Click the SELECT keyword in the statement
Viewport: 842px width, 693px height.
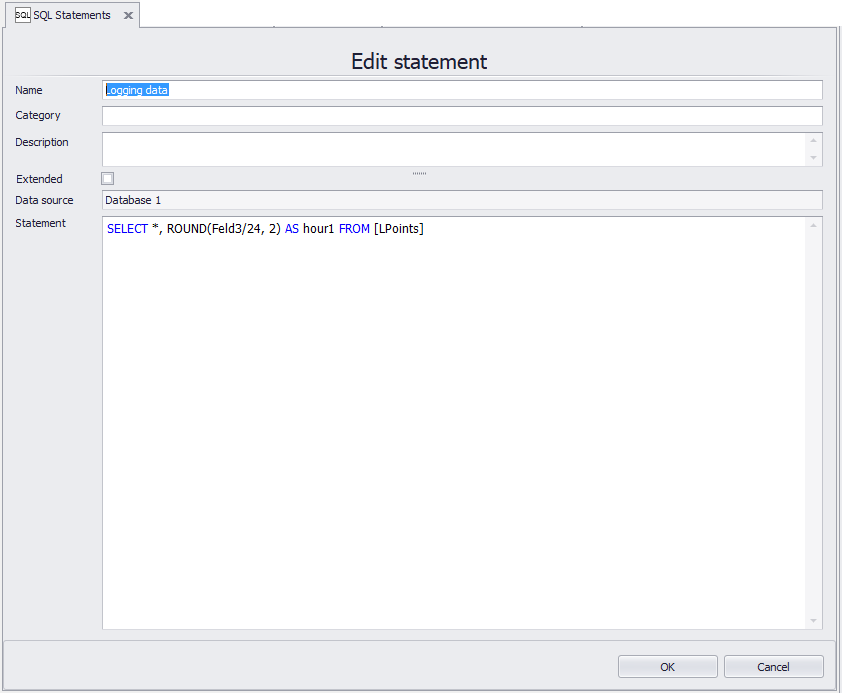click(x=127, y=229)
